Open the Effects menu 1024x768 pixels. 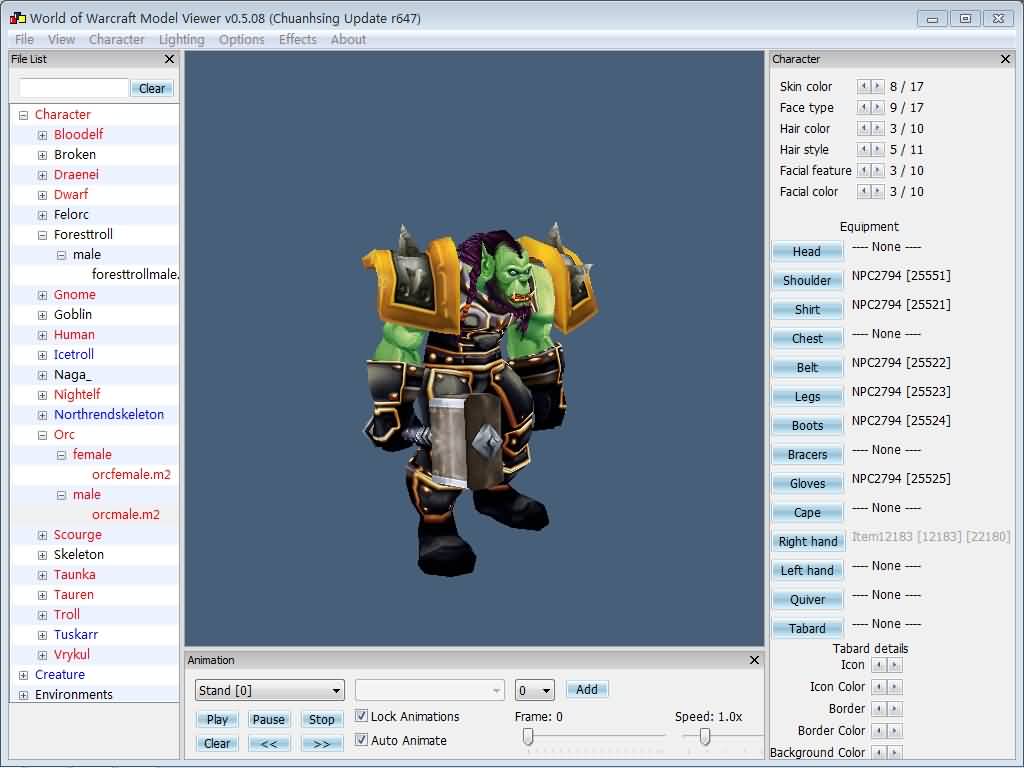pos(298,39)
